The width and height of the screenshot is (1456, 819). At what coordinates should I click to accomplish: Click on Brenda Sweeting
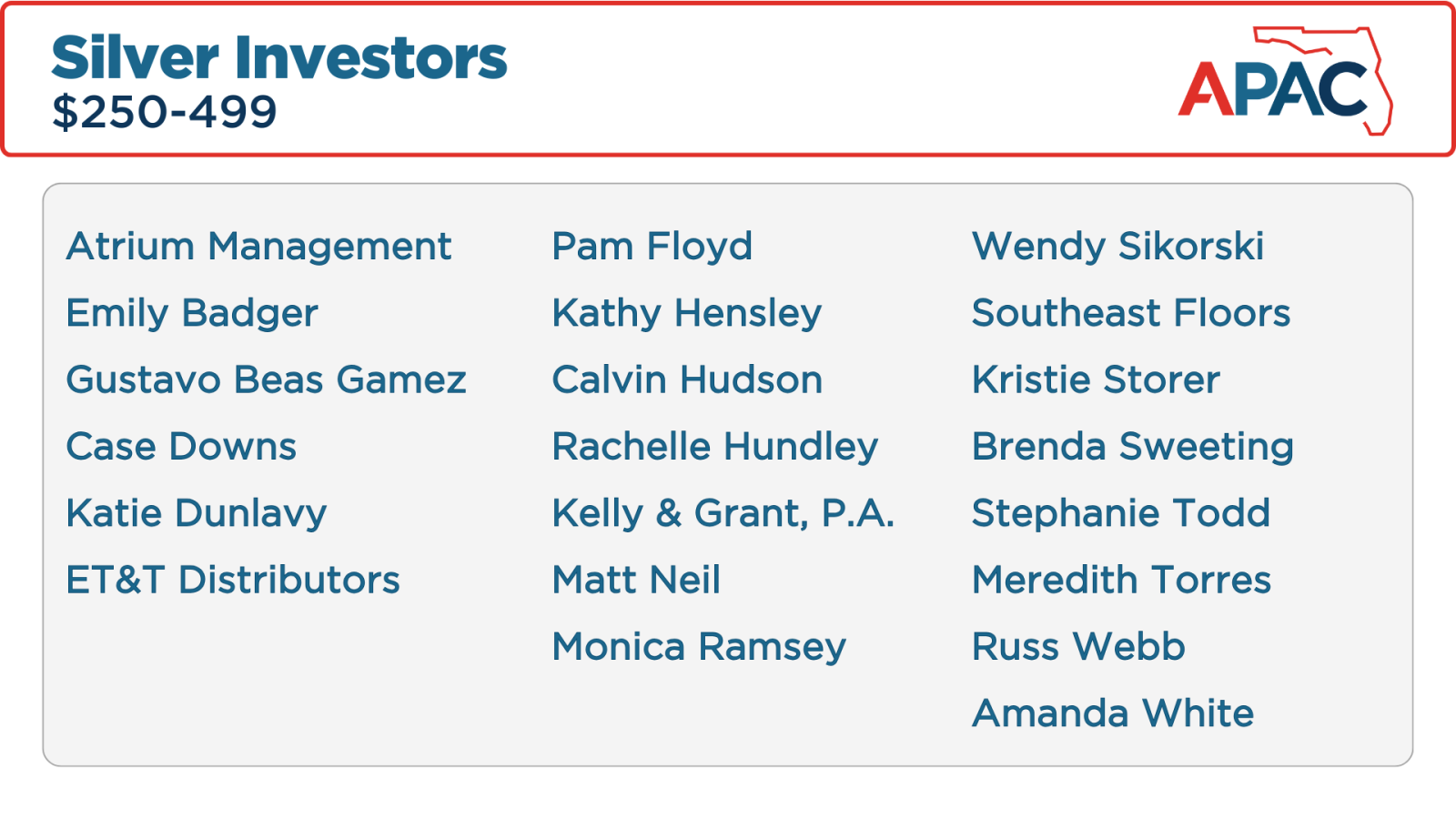pos(1133,446)
